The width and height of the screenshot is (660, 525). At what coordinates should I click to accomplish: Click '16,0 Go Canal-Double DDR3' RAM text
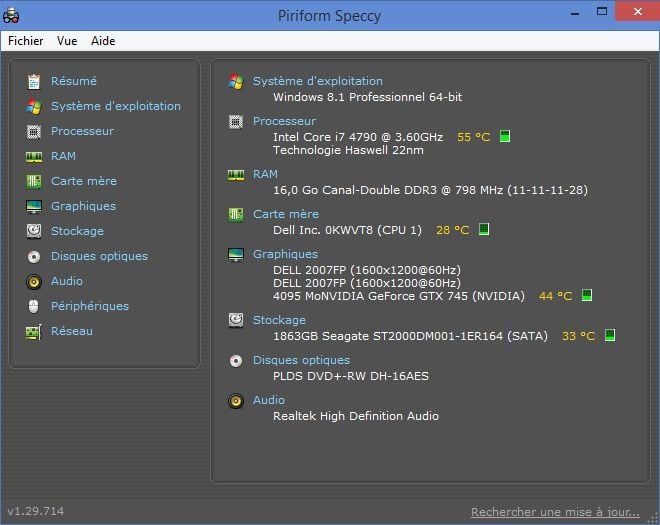tap(355, 190)
